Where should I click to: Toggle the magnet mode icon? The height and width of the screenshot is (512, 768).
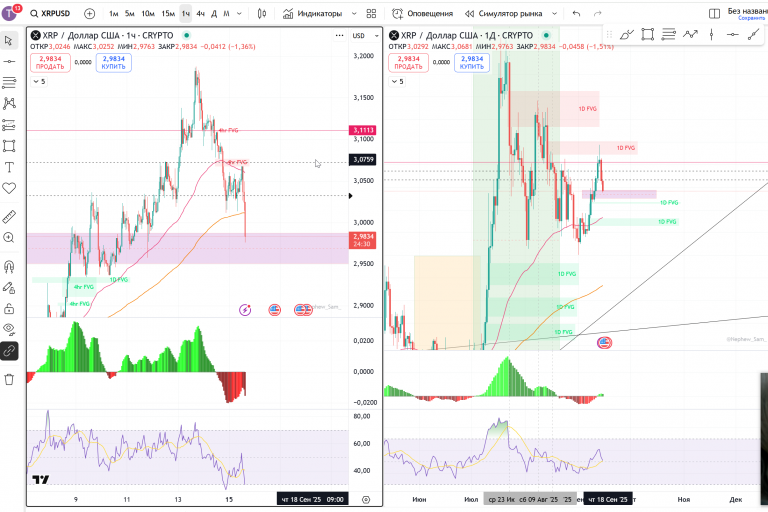click(x=9, y=267)
